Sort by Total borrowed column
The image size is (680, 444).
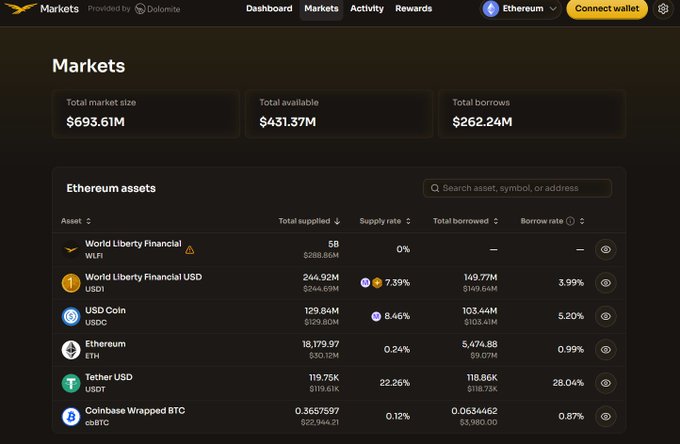tap(465, 221)
